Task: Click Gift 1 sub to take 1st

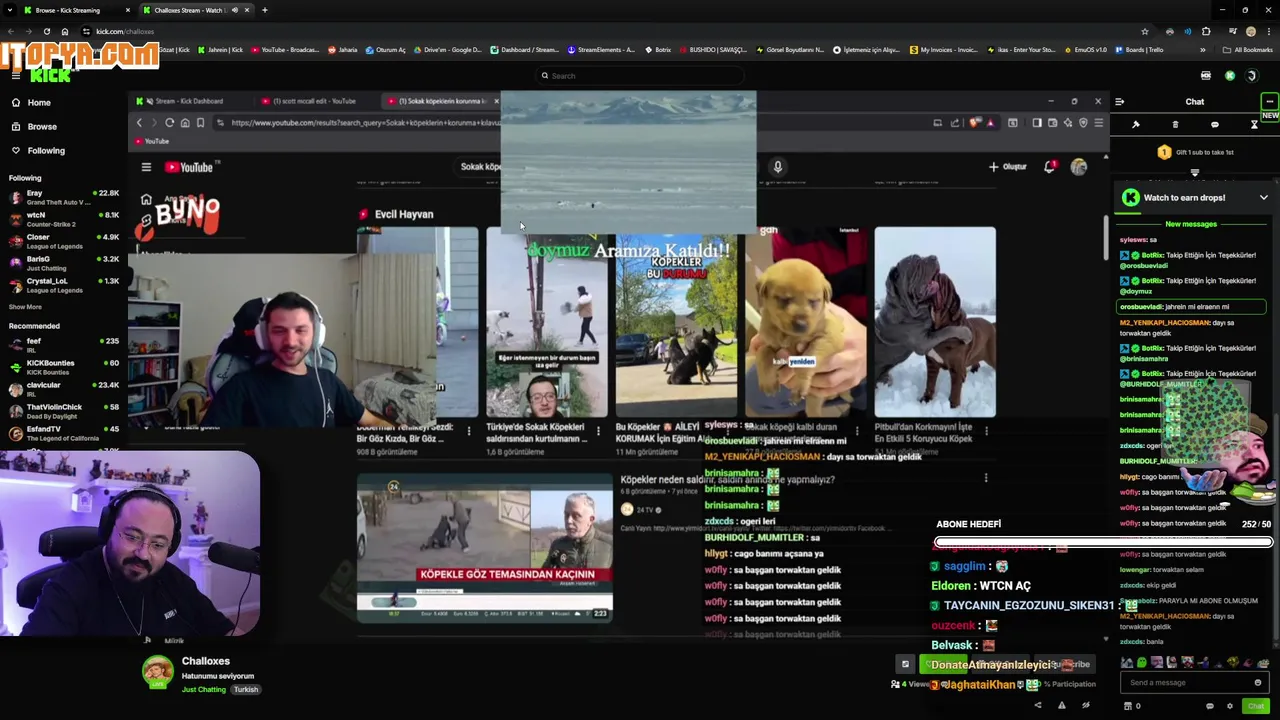Action: coord(1195,152)
